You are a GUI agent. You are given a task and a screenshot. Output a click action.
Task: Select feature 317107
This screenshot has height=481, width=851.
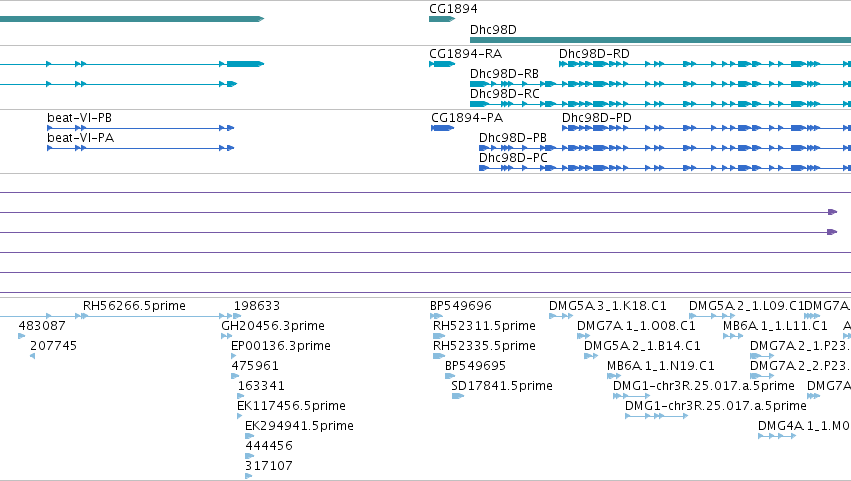pyautogui.click(x=269, y=466)
